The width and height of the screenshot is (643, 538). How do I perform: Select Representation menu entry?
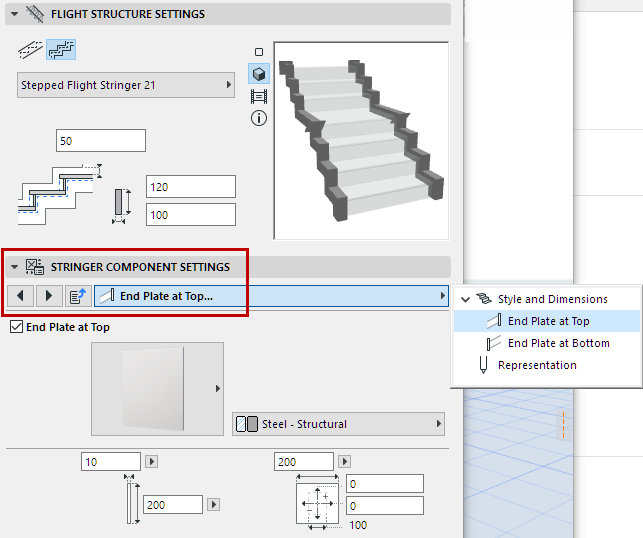pyautogui.click(x=547, y=365)
